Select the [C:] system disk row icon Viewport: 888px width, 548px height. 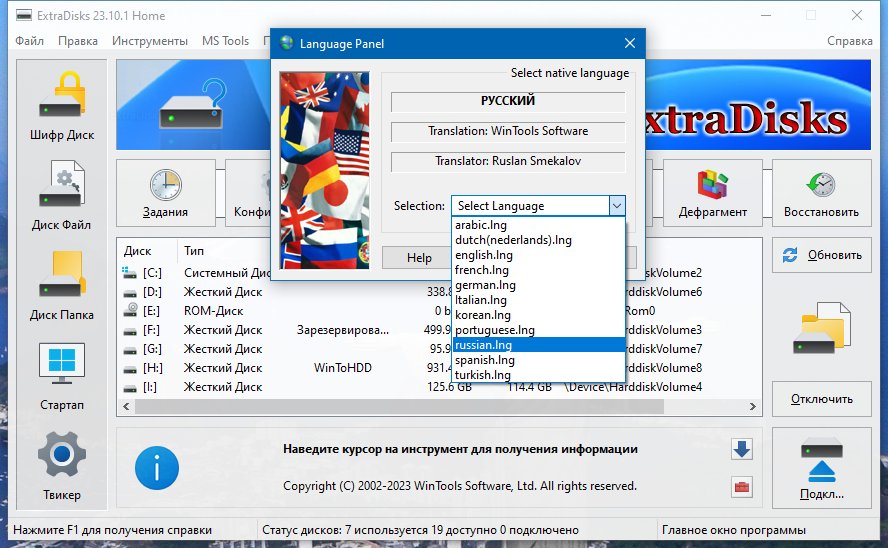130,273
